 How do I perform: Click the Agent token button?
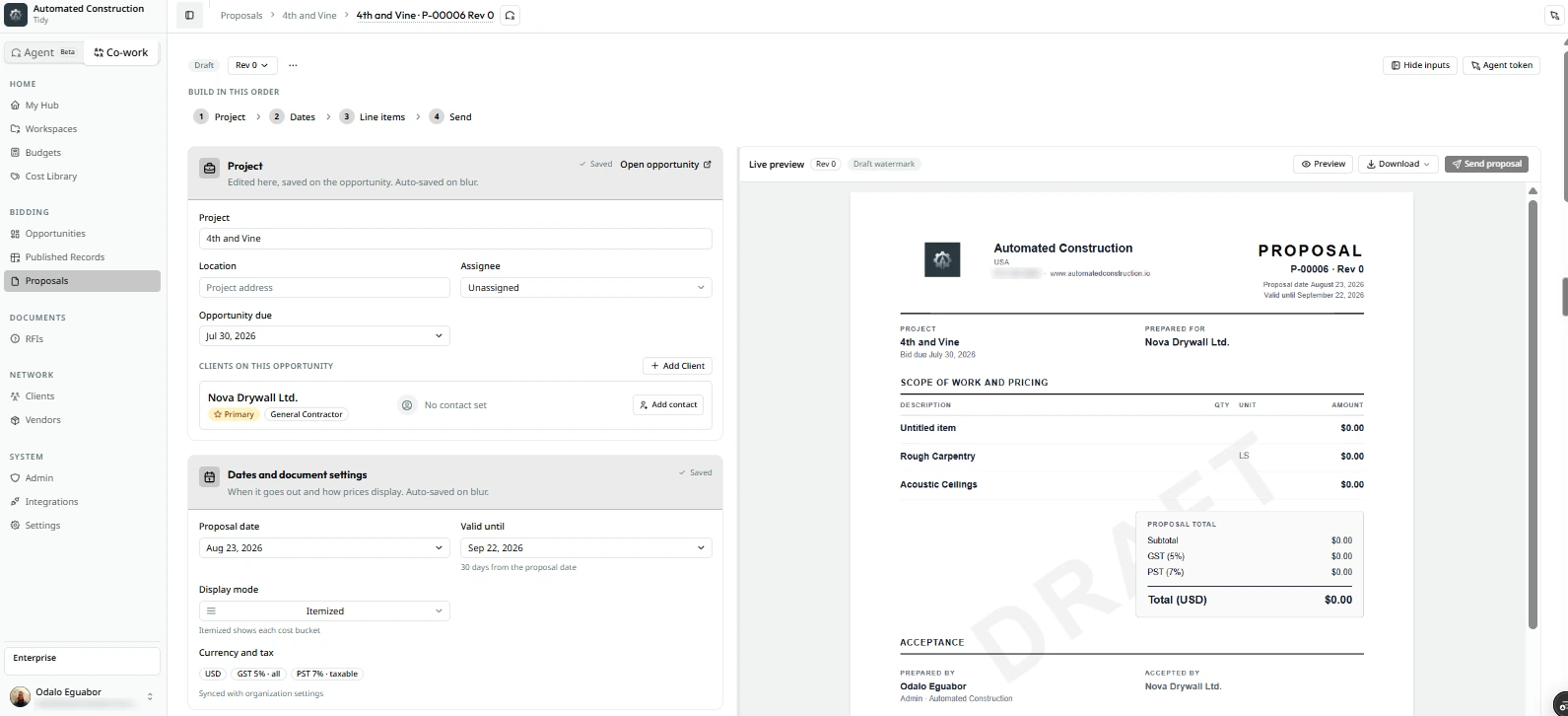coord(1501,65)
